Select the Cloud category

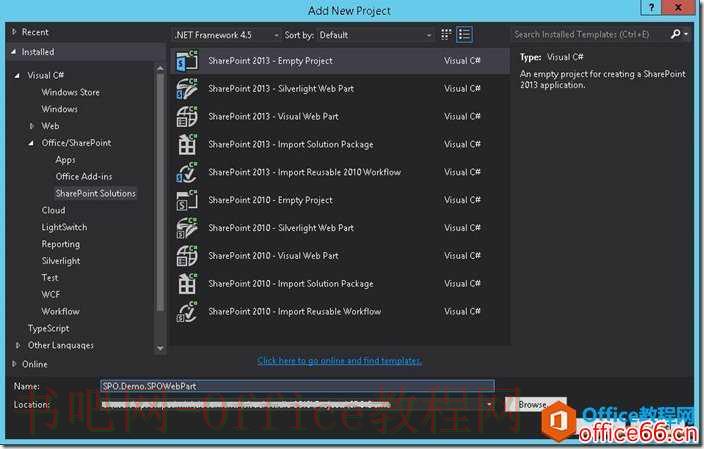pyautogui.click(x=53, y=210)
